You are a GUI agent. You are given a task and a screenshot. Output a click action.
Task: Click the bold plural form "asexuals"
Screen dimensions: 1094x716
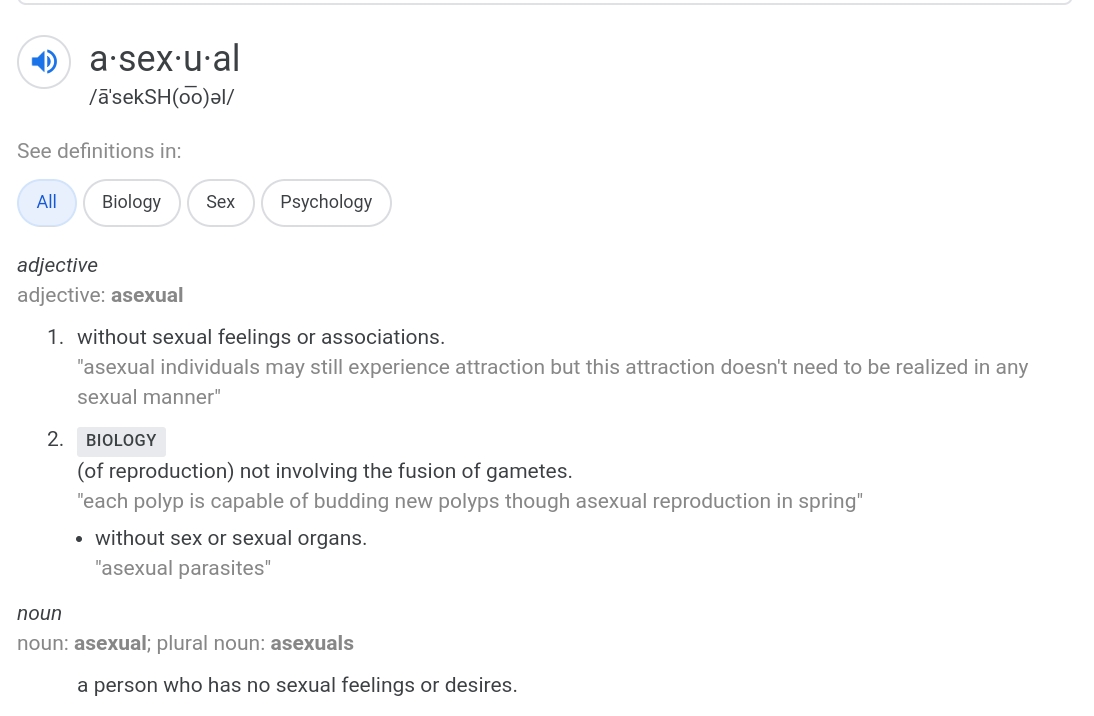tap(312, 643)
